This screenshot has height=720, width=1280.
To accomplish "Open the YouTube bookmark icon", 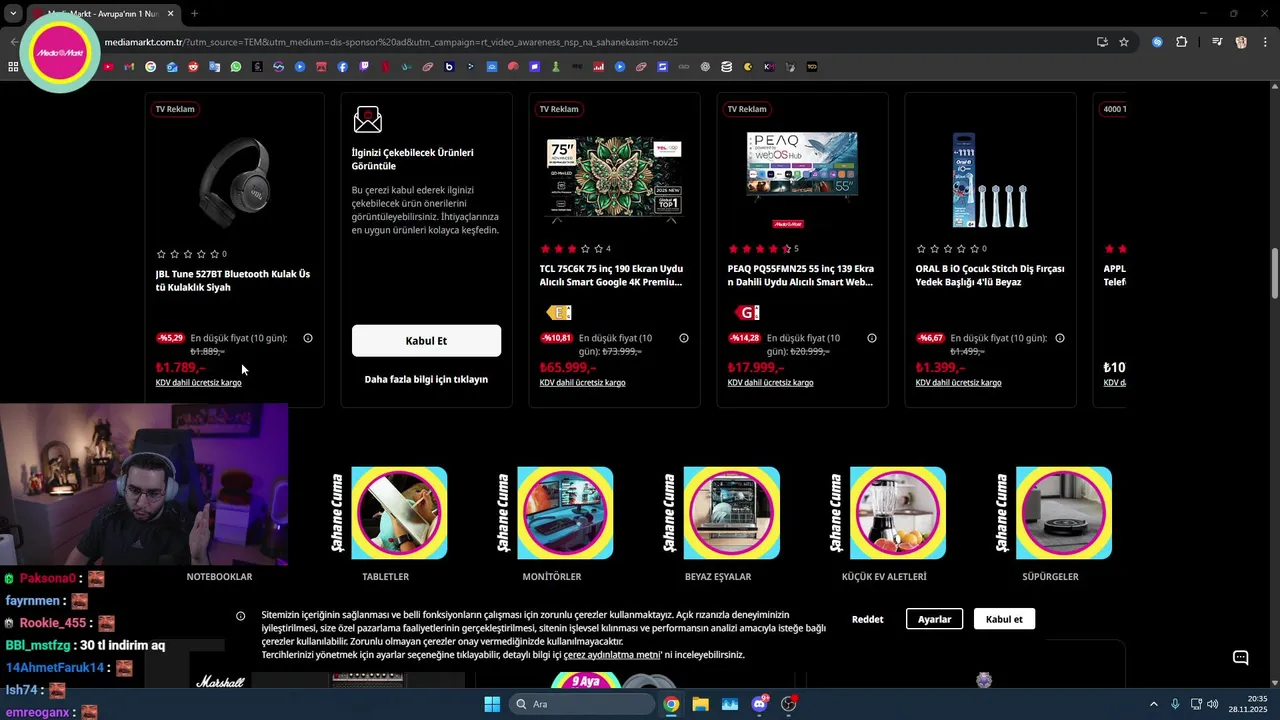I will 108,67.
